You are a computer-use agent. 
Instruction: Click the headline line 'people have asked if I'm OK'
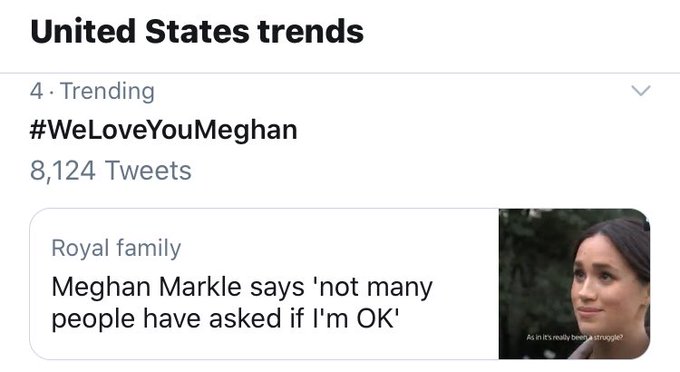point(225,320)
